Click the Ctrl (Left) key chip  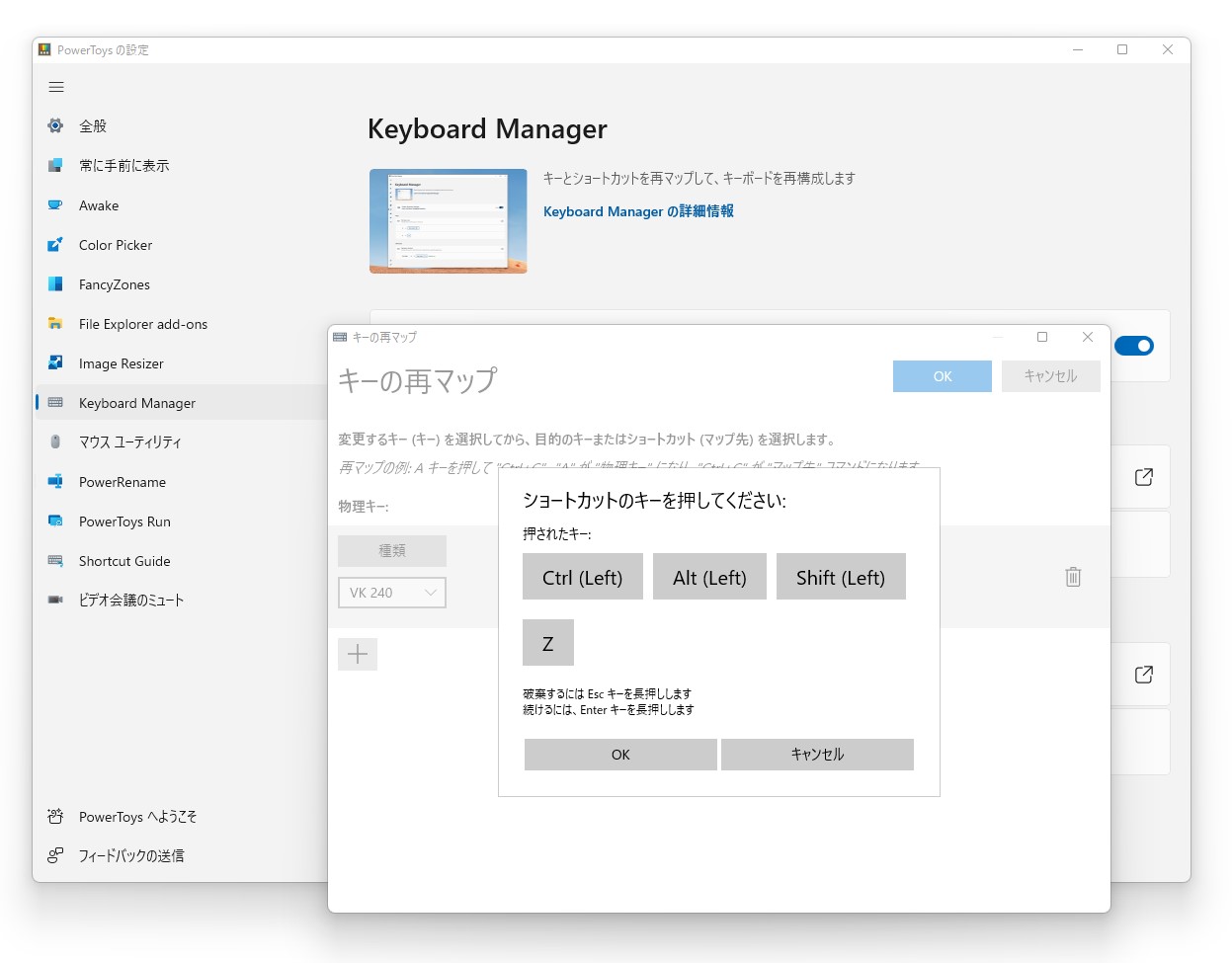click(x=582, y=576)
